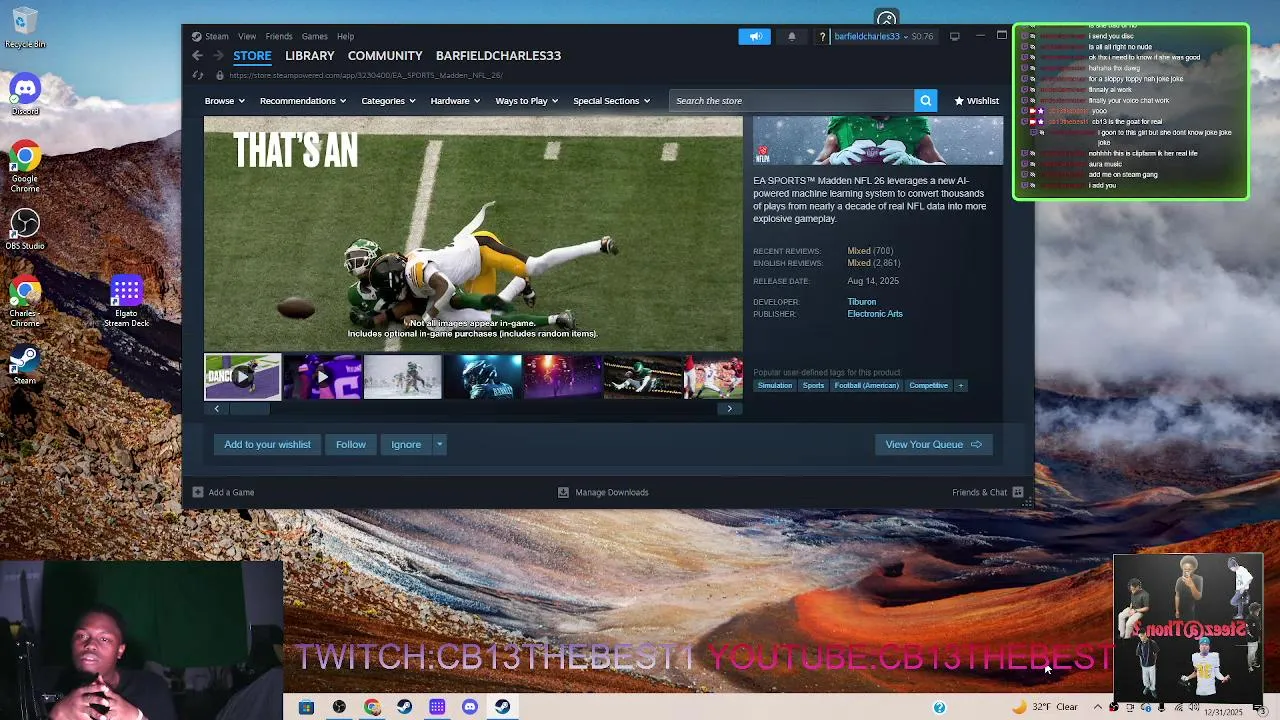The image size is (1280, 720).
Task: Switch to the LIBRARY tab
Action: [x=309, y=56]
